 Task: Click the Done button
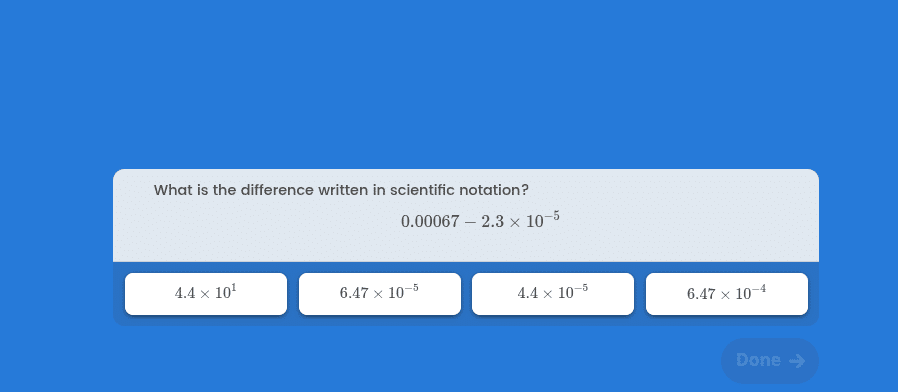(770, 360)
